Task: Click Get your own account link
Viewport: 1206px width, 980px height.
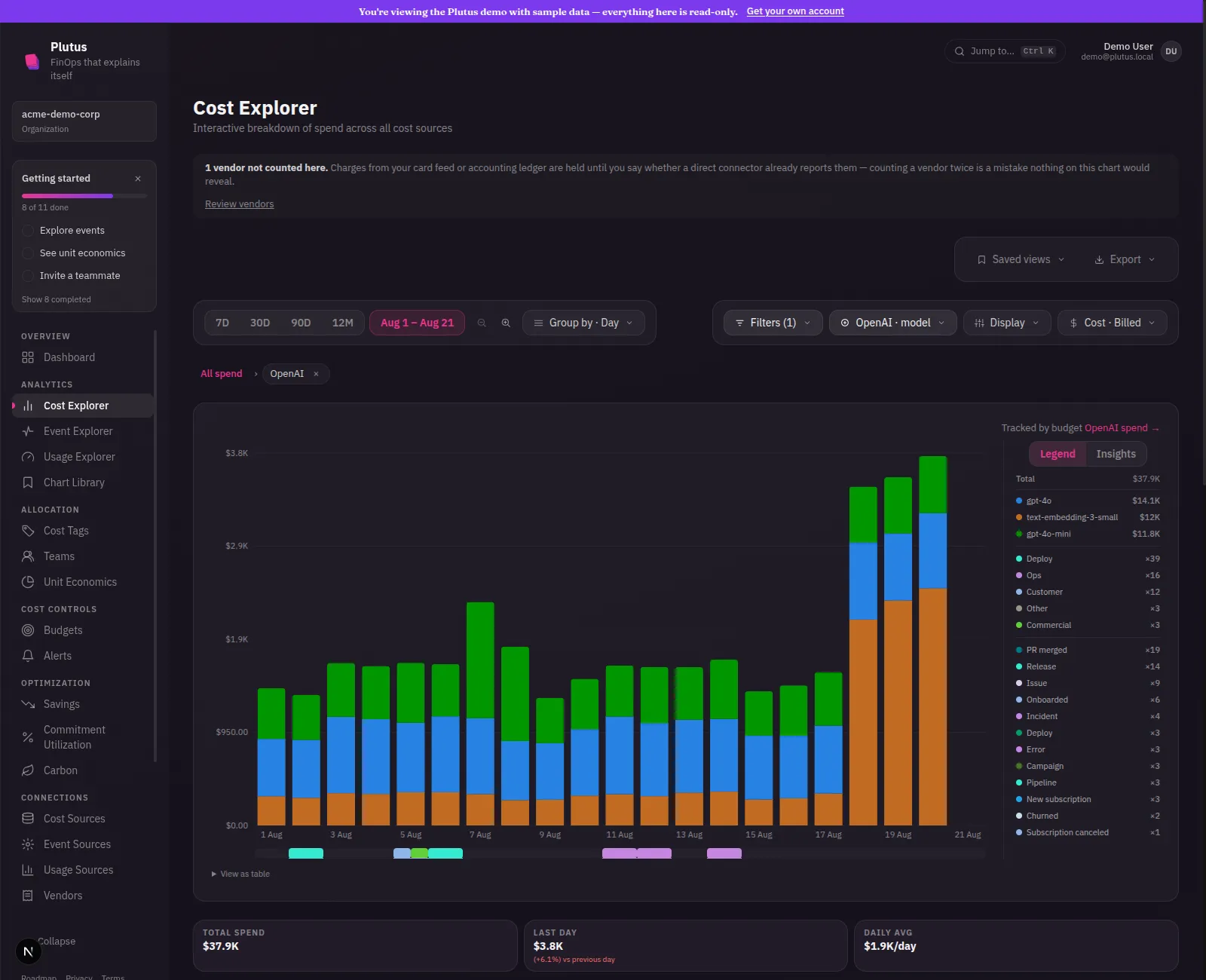Action: tap(795, 11)
